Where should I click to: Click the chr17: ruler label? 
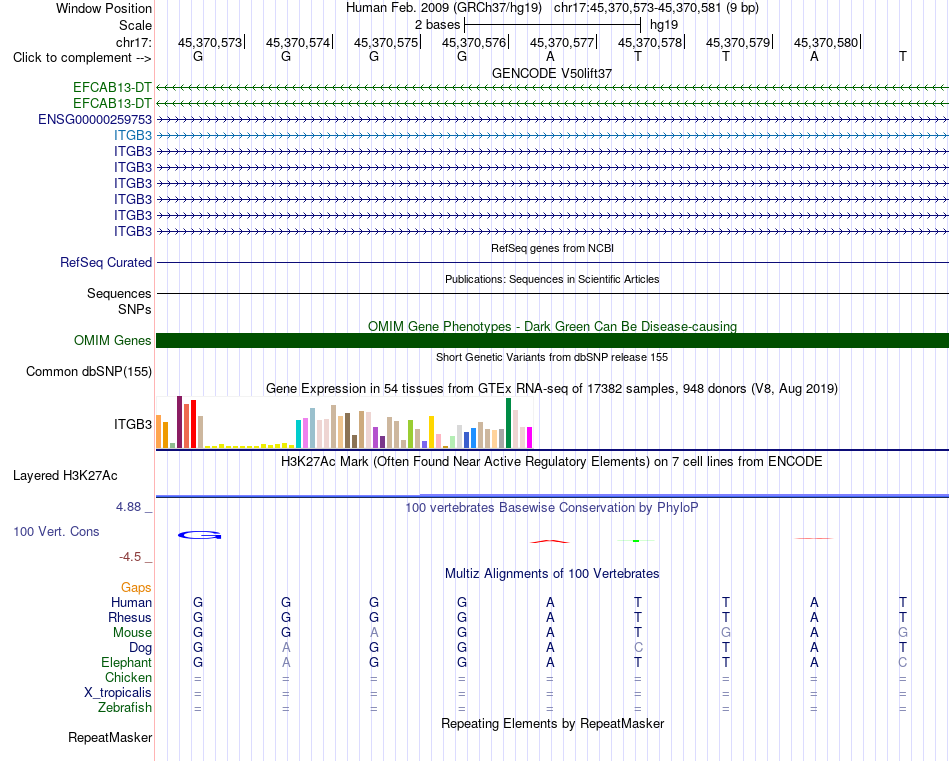tap(133, 42)
